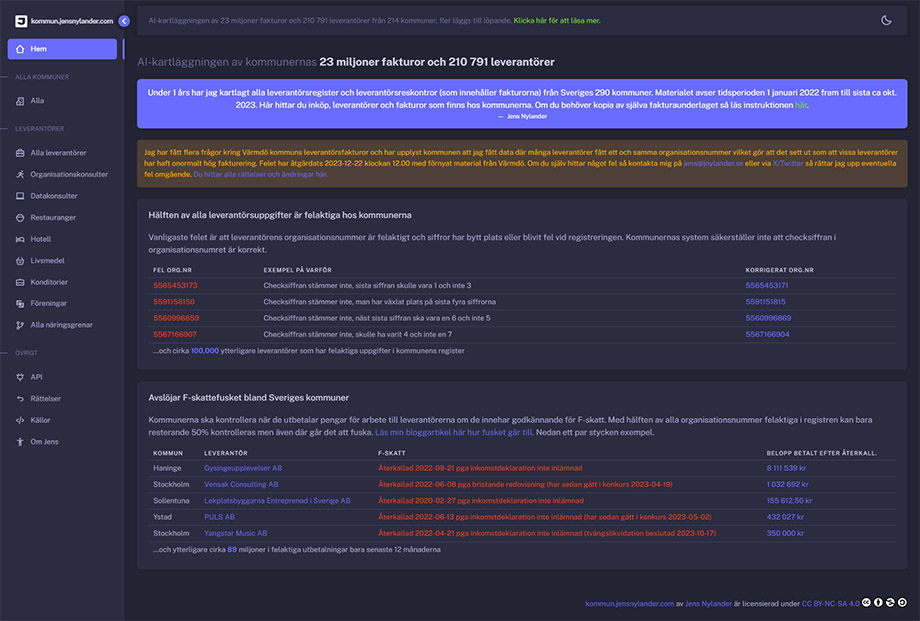Click the Datakonsulter laptop icon
920x621 pixels.
click(21, 196)
